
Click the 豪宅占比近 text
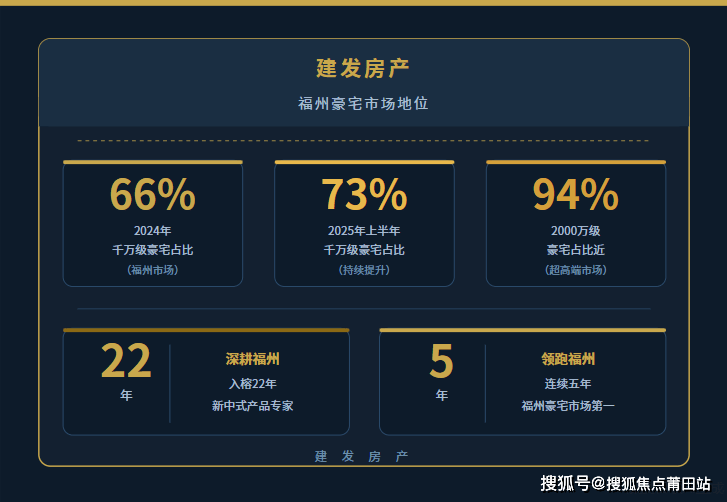pyautogui.click(x=576, y=250)
